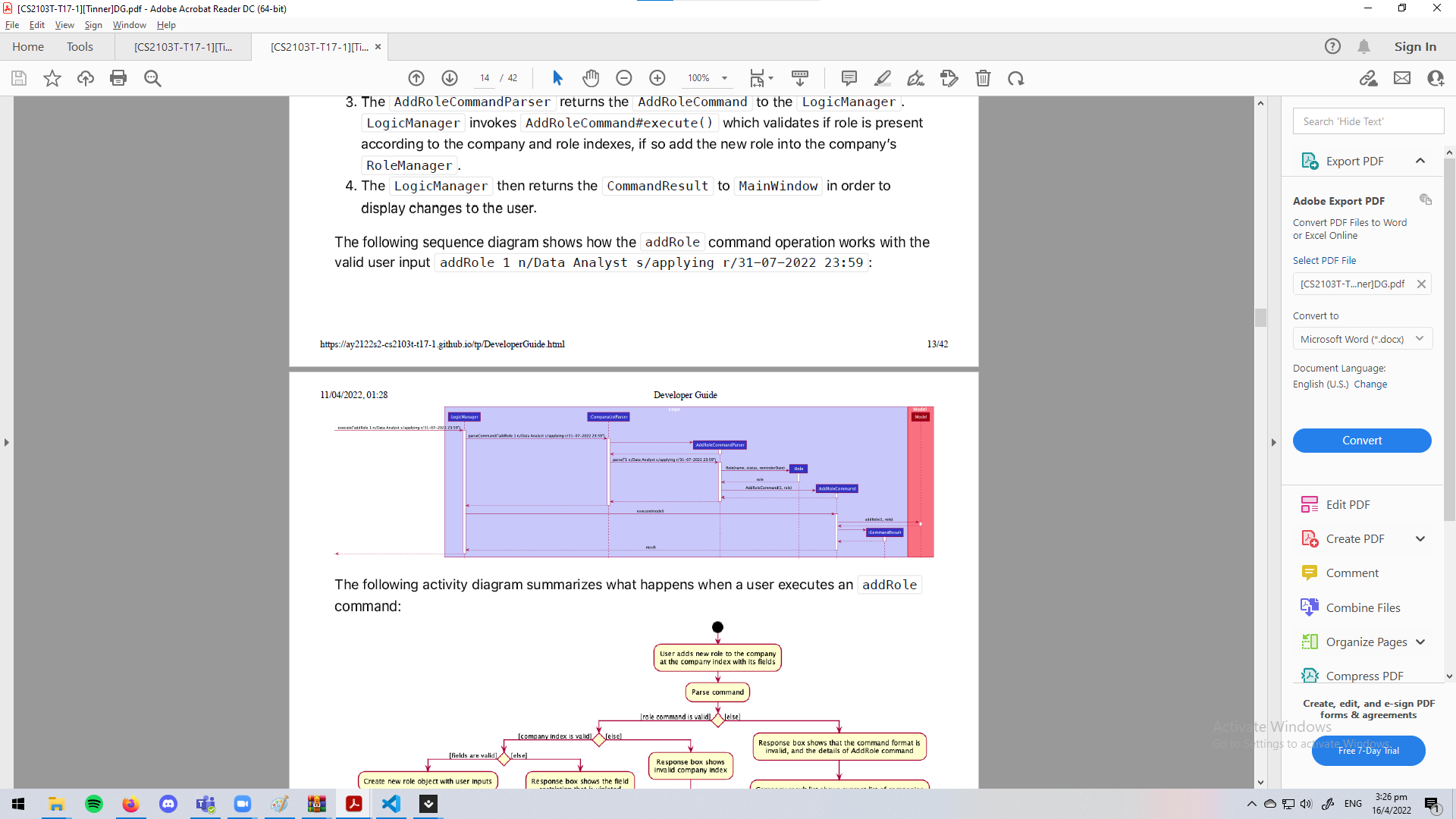1456x819 pixels.
Task: Expand the Create PDF options chevron
Action: (1420, 538)
